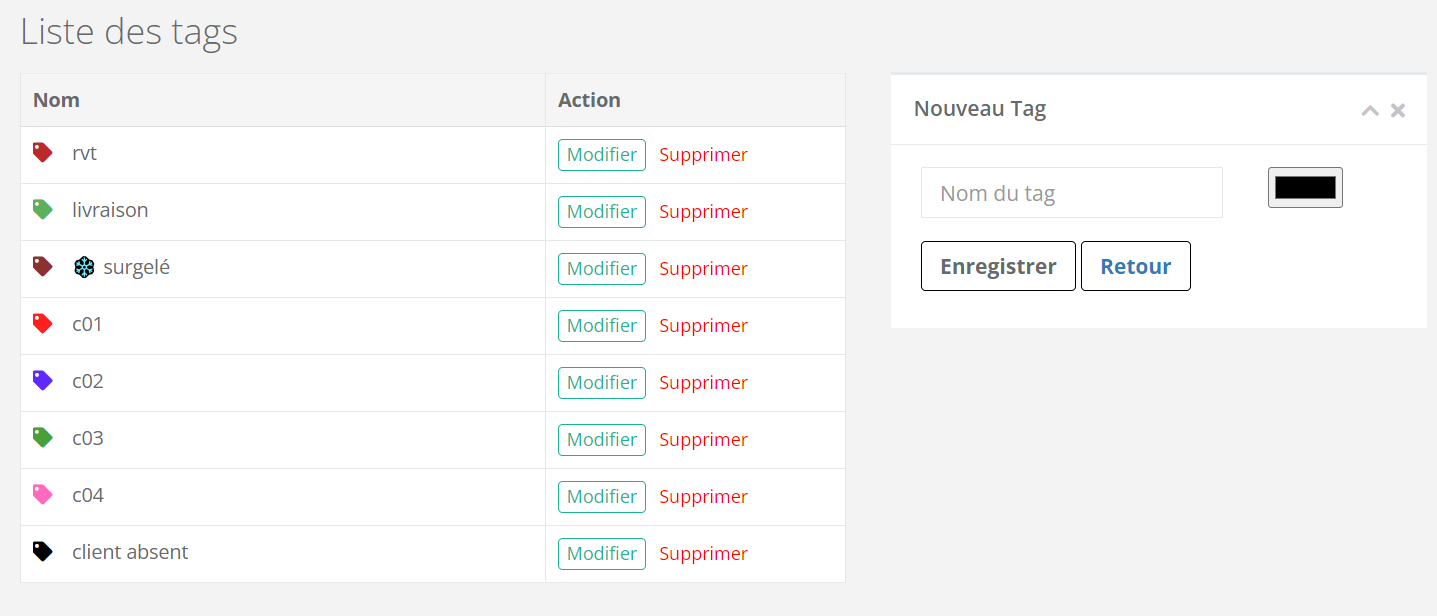Edit the c03 tag with Modifier
Screen dimensions: 1437x616
tap(602, 440)
